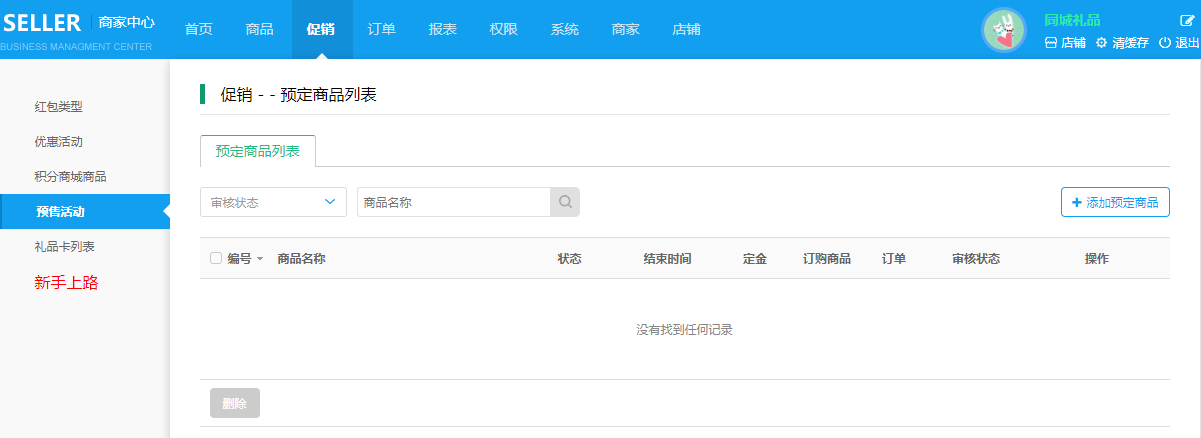Open the 订单 top menu
The width and height of the screenshot is (1201, 438).
pos(382,29)
